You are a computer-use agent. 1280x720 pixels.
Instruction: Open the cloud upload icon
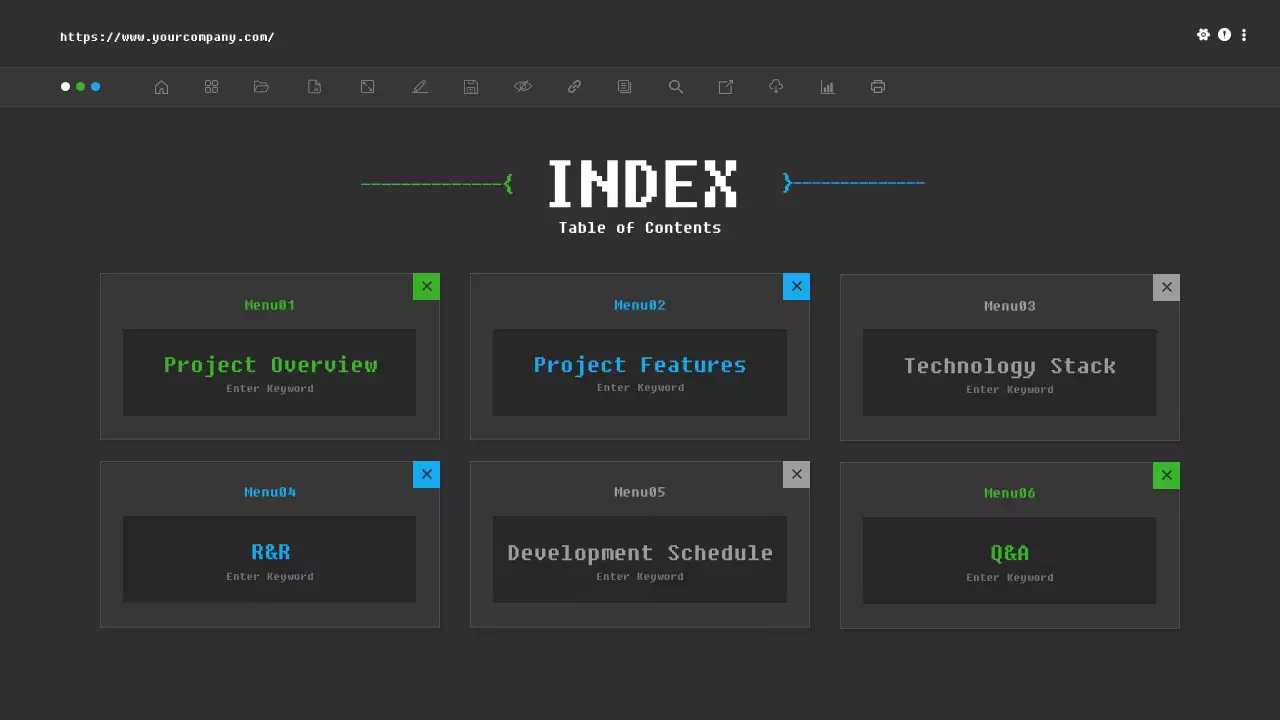[x=776, y=87]
